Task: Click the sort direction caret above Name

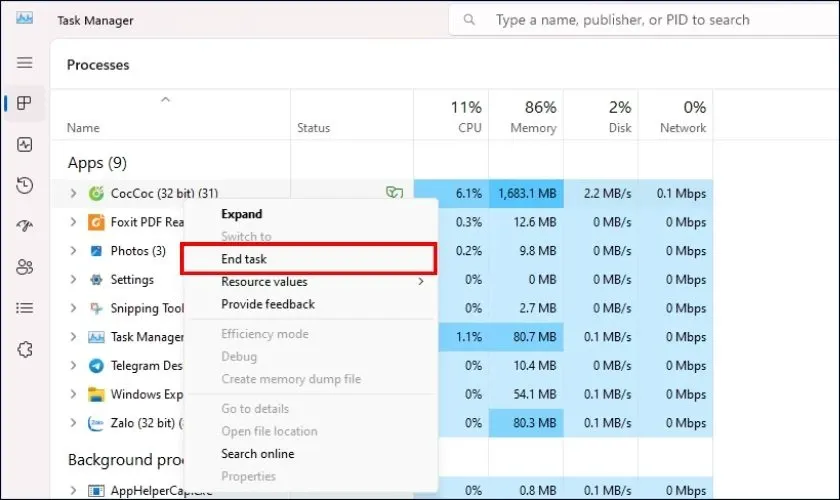Action: pyautogui.click(x=166, y=100)
